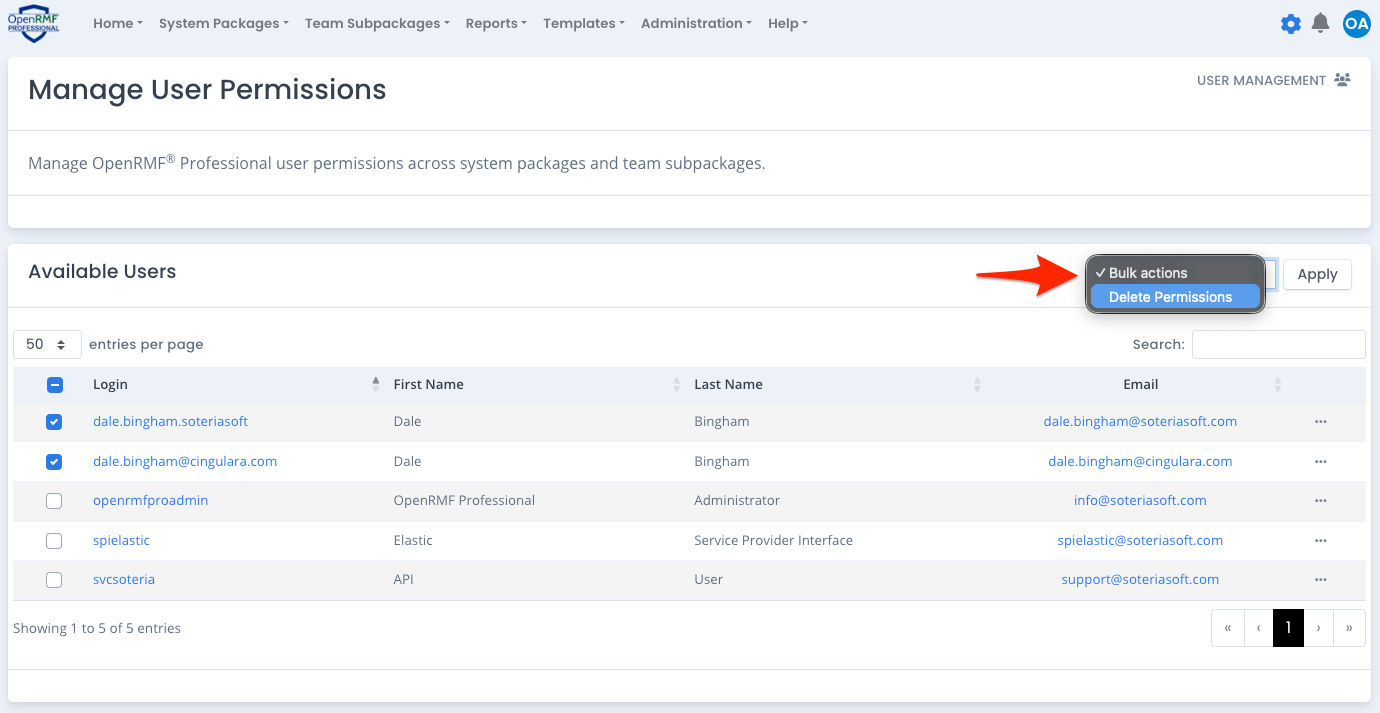Screen dimensions: 1380x713
Task: Open the spielastic login link
Action: (x=121, y=541)
